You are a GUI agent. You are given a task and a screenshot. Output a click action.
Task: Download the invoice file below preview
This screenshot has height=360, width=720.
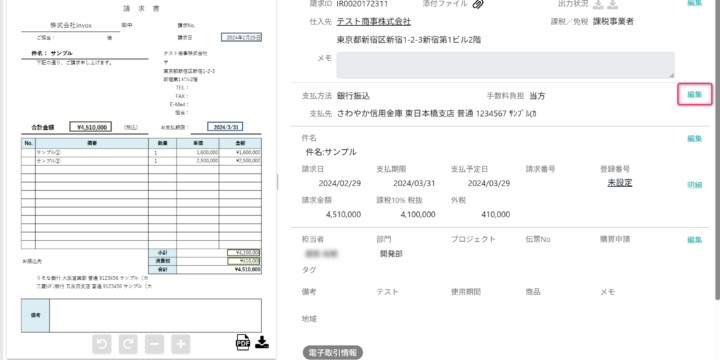[x=262, y=342]
